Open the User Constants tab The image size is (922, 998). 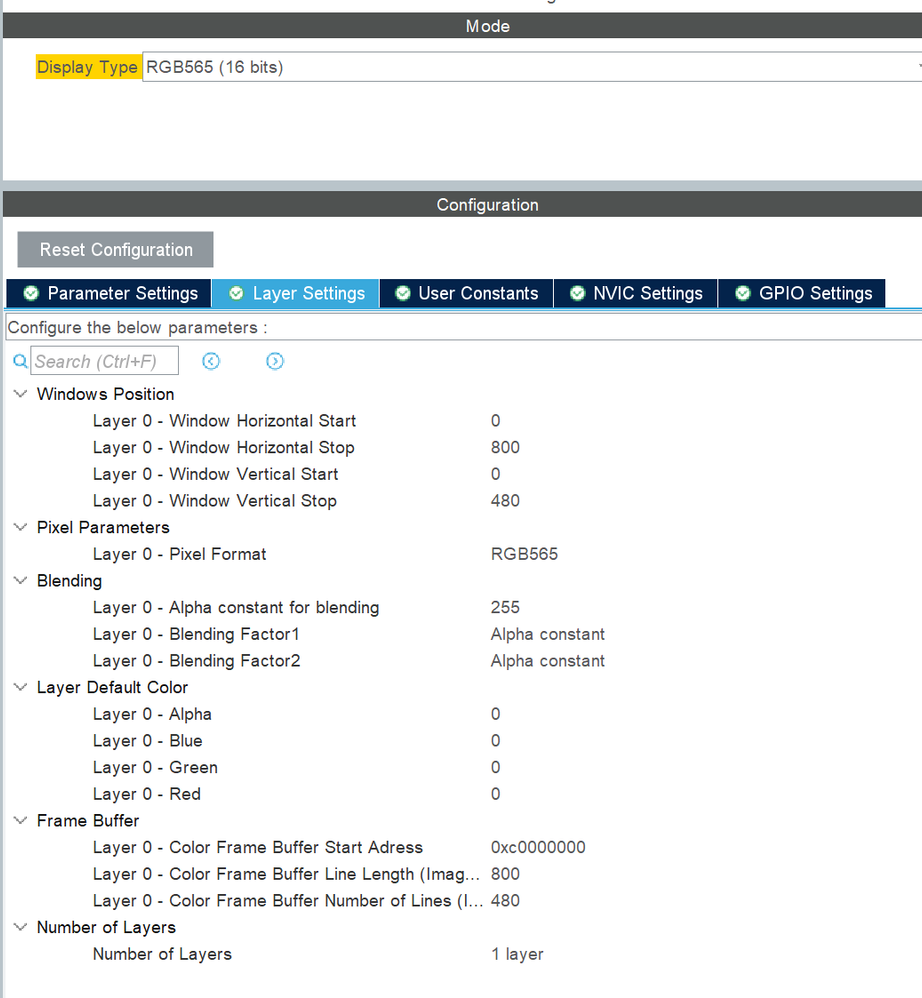point(466,293)
